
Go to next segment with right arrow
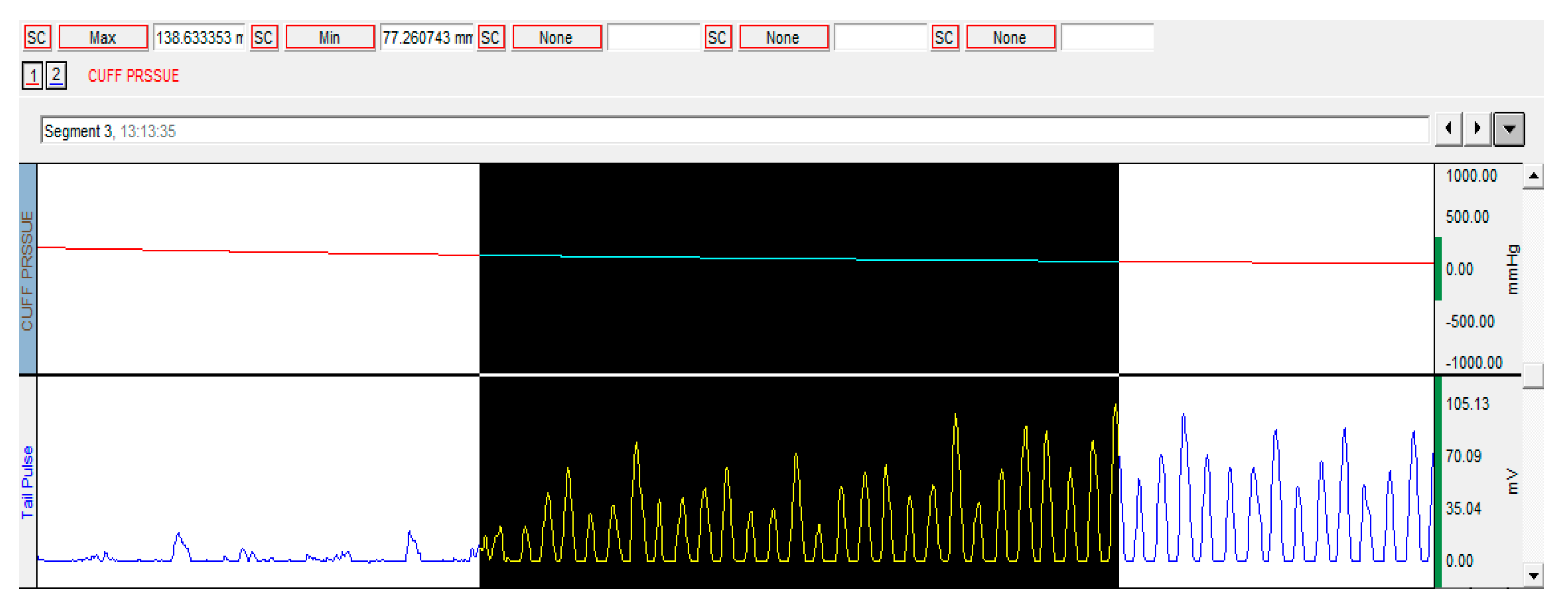(1477, 129)
